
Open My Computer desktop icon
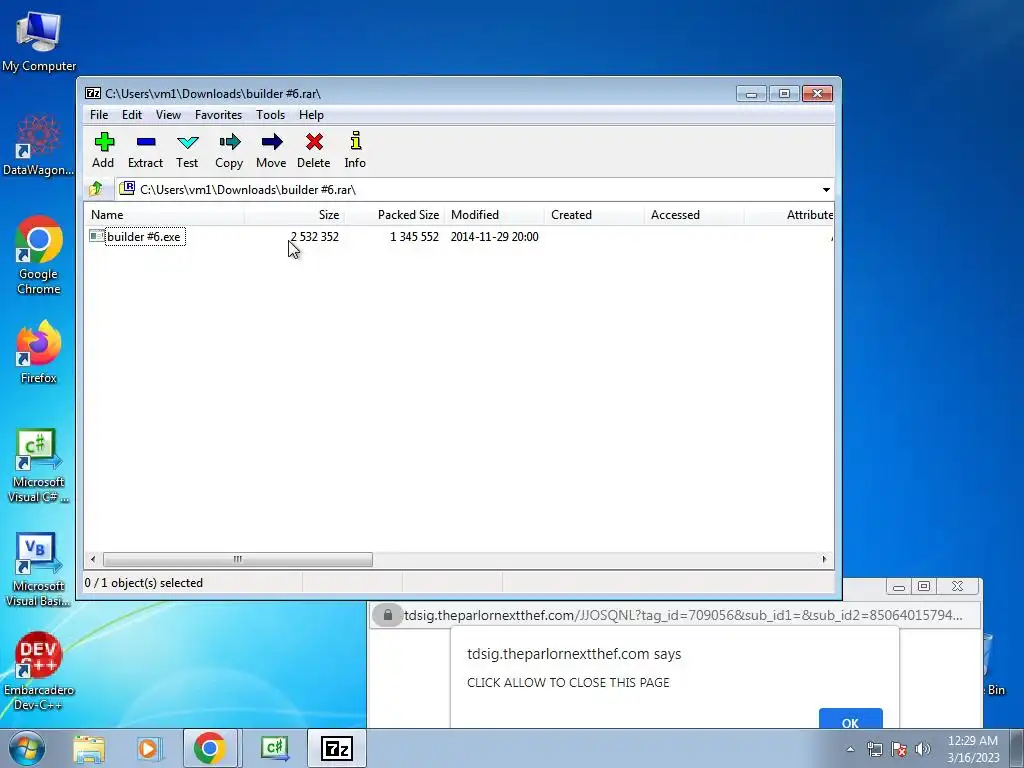[x=39, y=40]
